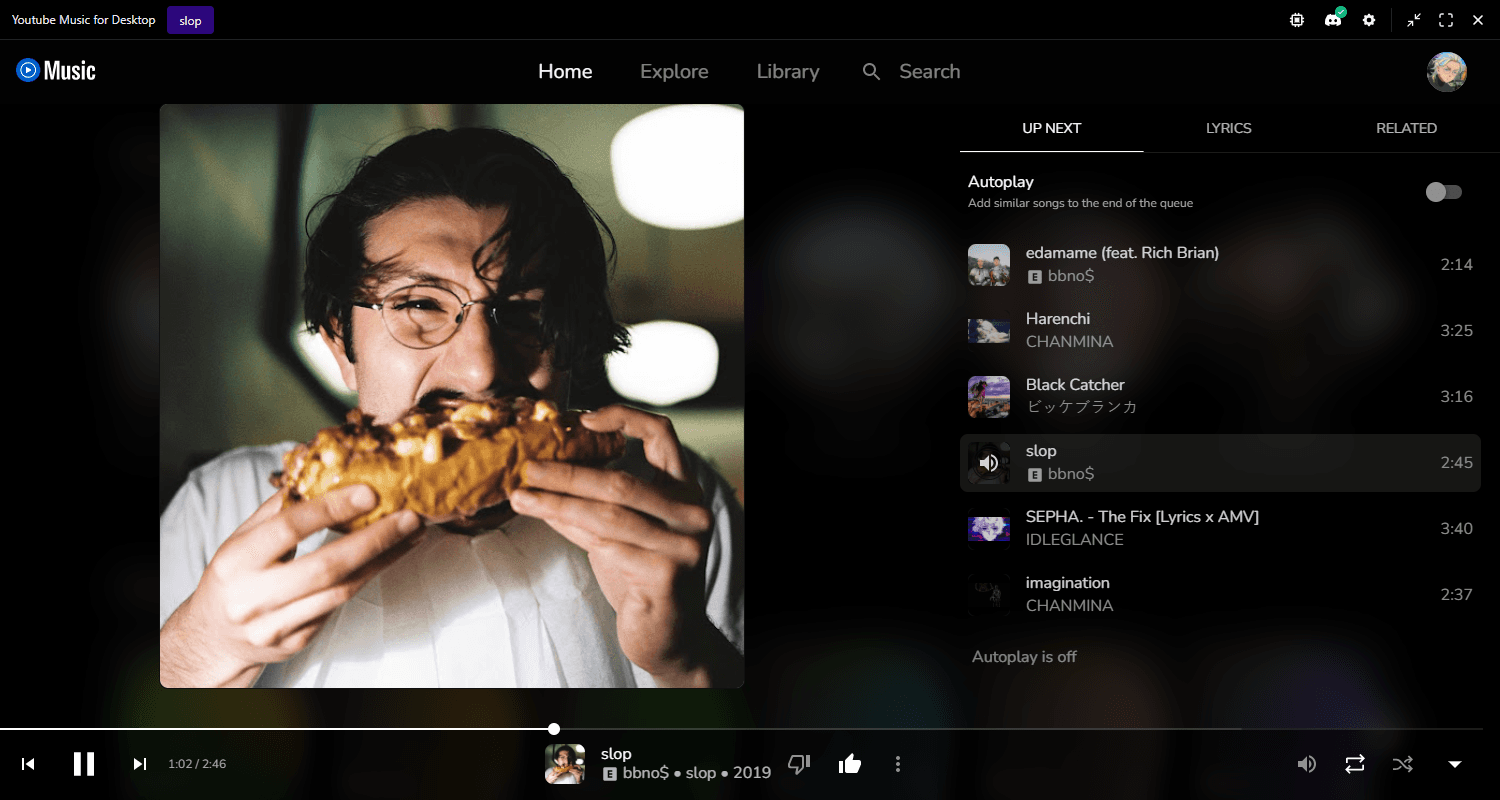Like the song slop
1500x800 pixels.
coord(850,764)
